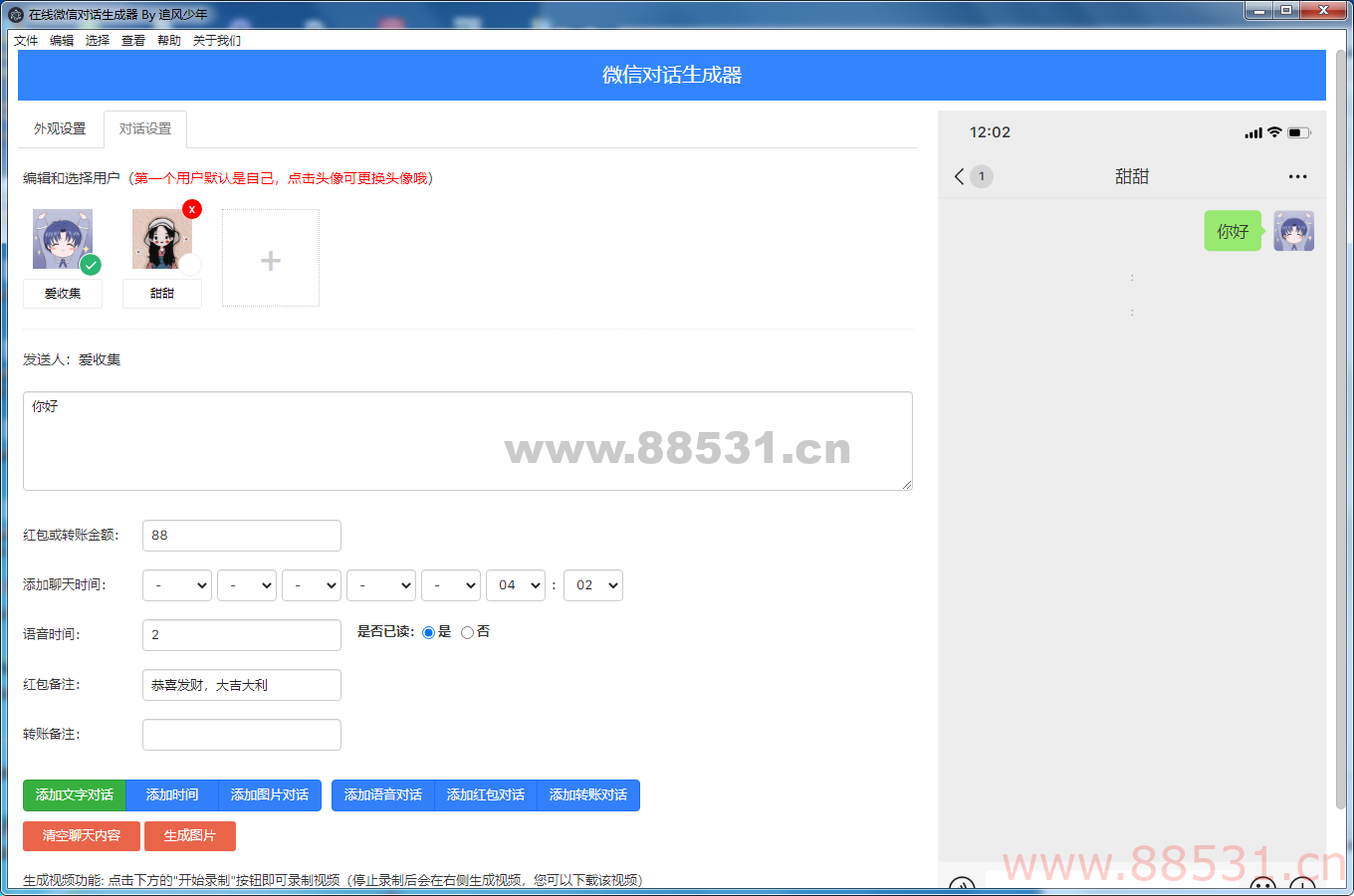The image size is (1354, 896).
Task: Open the first chat time dropdown
Action: click(177, 585)
